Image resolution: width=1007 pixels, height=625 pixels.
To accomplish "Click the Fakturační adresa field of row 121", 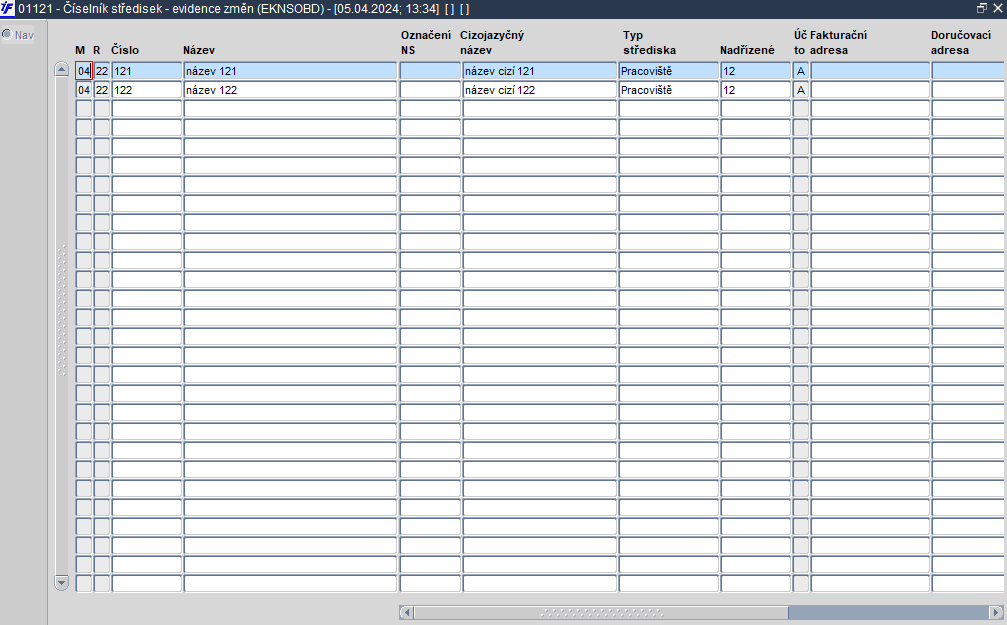I will (870, 71).
